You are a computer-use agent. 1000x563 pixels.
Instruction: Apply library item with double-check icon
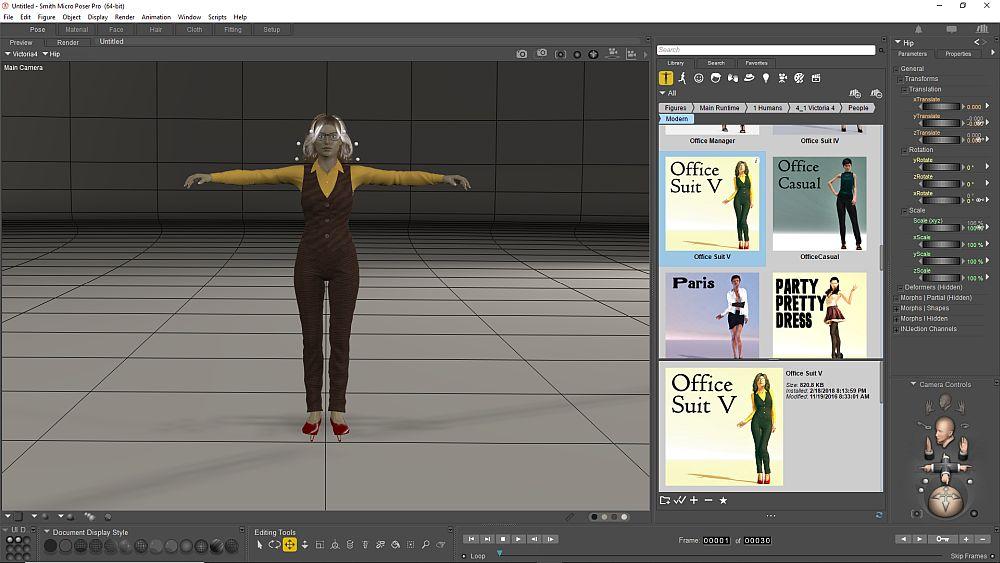(x=679, y=500)
